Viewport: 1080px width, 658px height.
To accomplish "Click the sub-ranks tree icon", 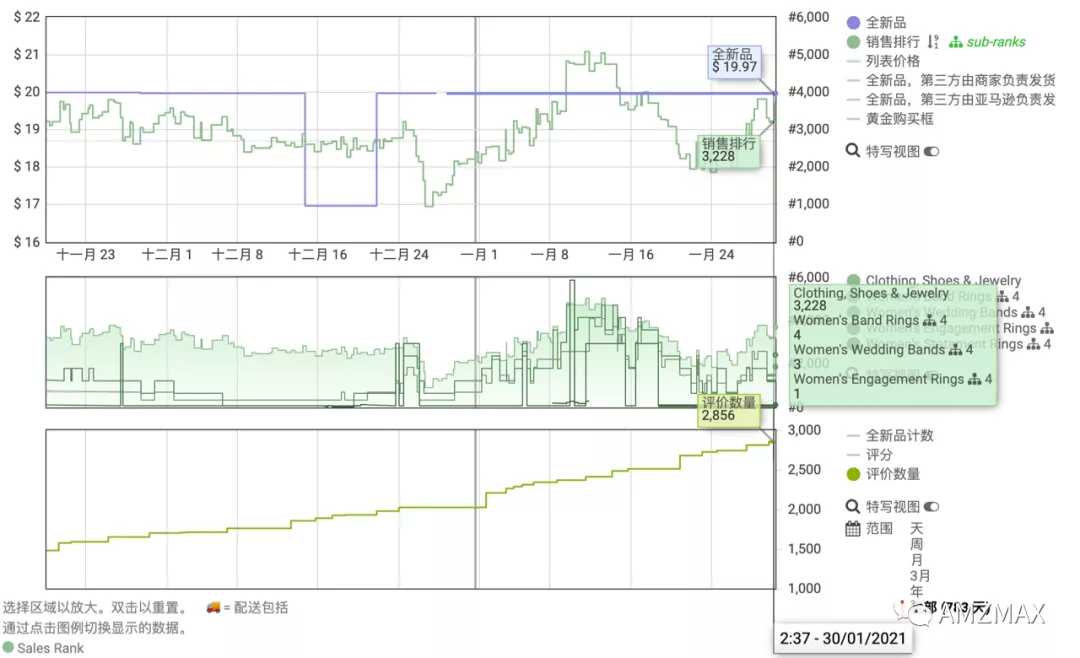I will pyautogui.click(x=955, y=43).
